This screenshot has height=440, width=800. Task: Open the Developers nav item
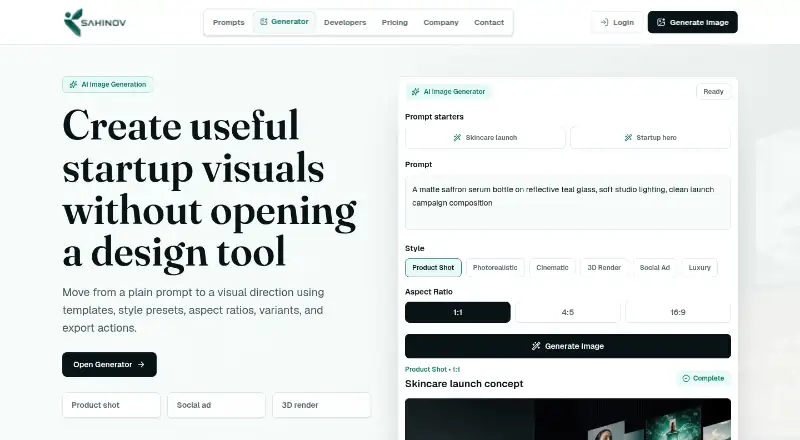pyautogui.click(x=345, y=22)
